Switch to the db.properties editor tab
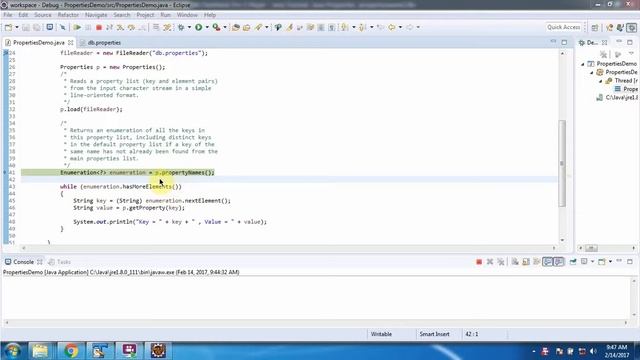This screenshot has width=640, height=360. click(100, 42)
